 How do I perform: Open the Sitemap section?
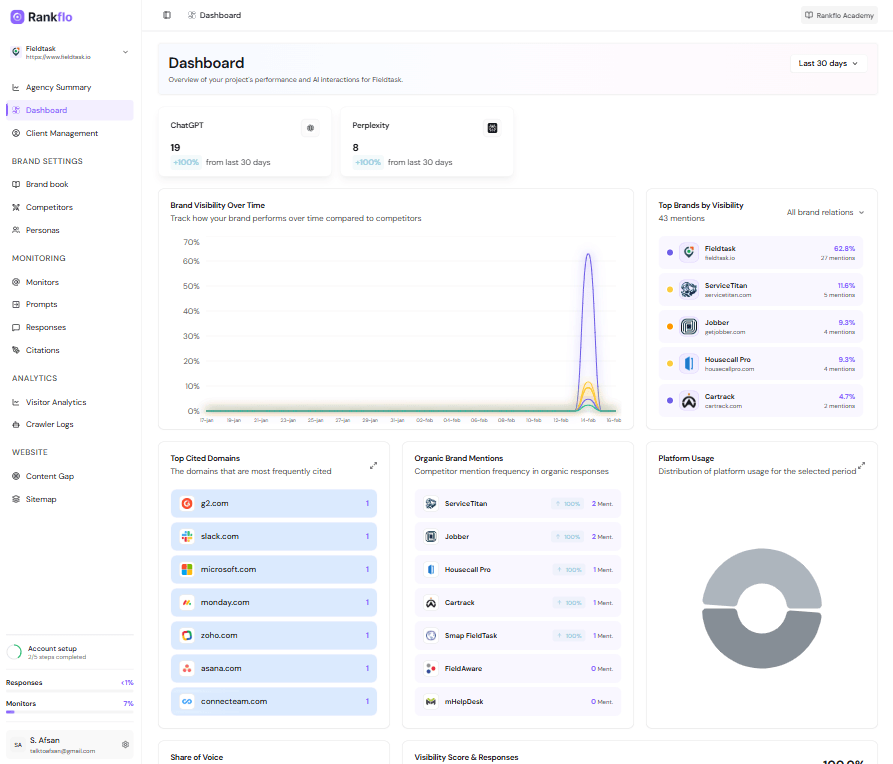pos(40,498)
